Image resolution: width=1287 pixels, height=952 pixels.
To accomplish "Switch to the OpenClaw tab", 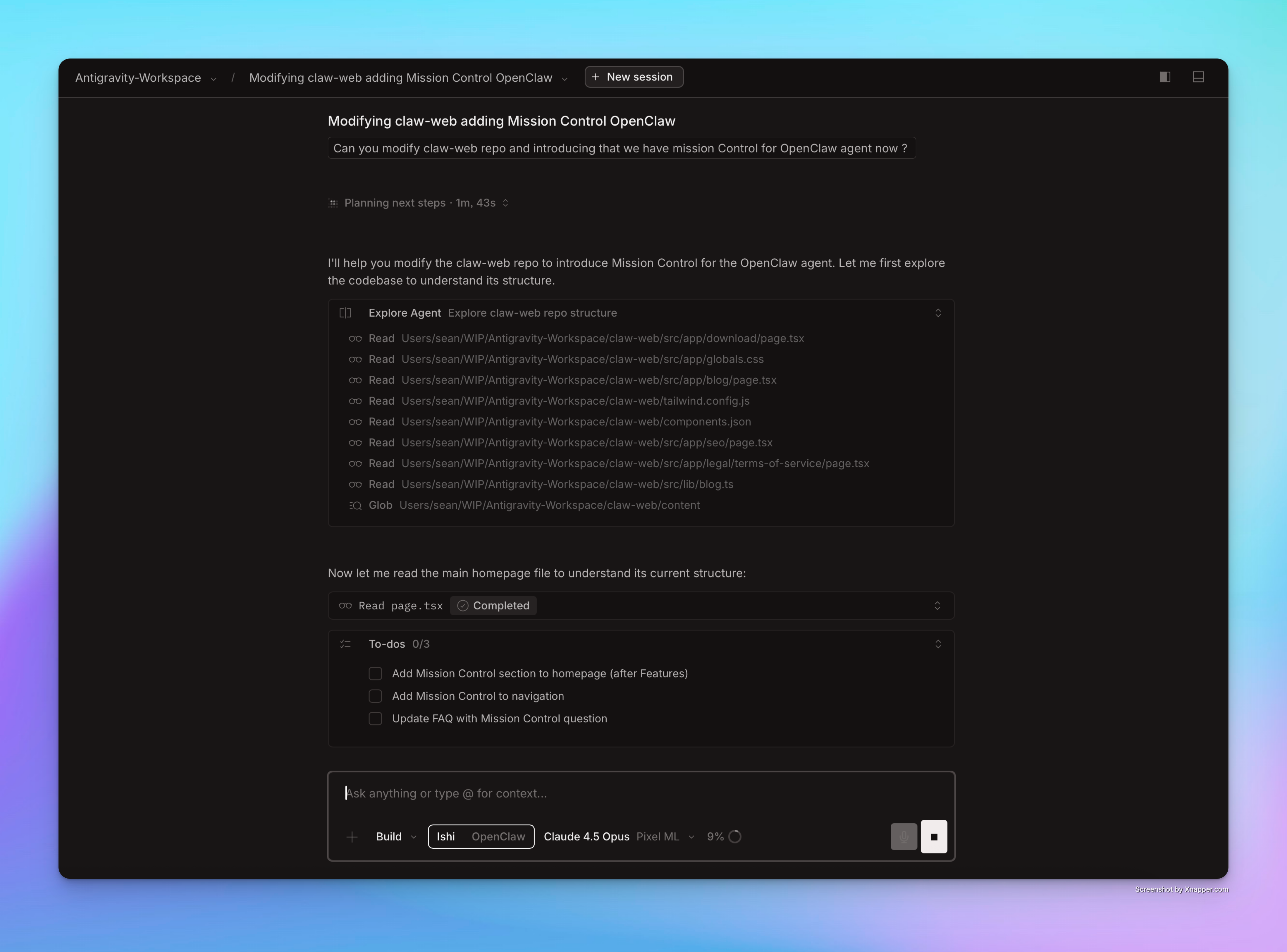I will tap(499, 836).
